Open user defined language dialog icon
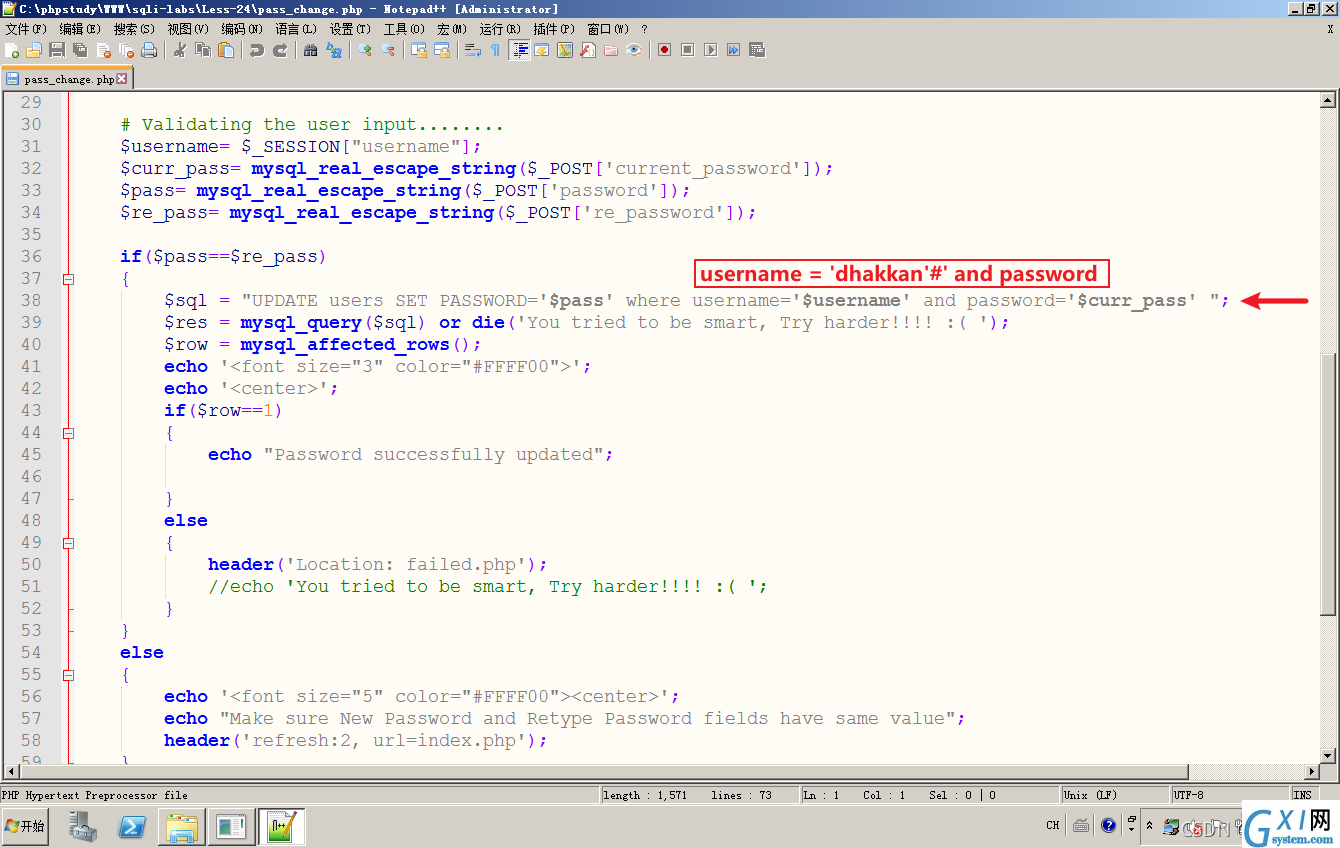Viewport: 1340px width, 848px height. coord(542,50)
